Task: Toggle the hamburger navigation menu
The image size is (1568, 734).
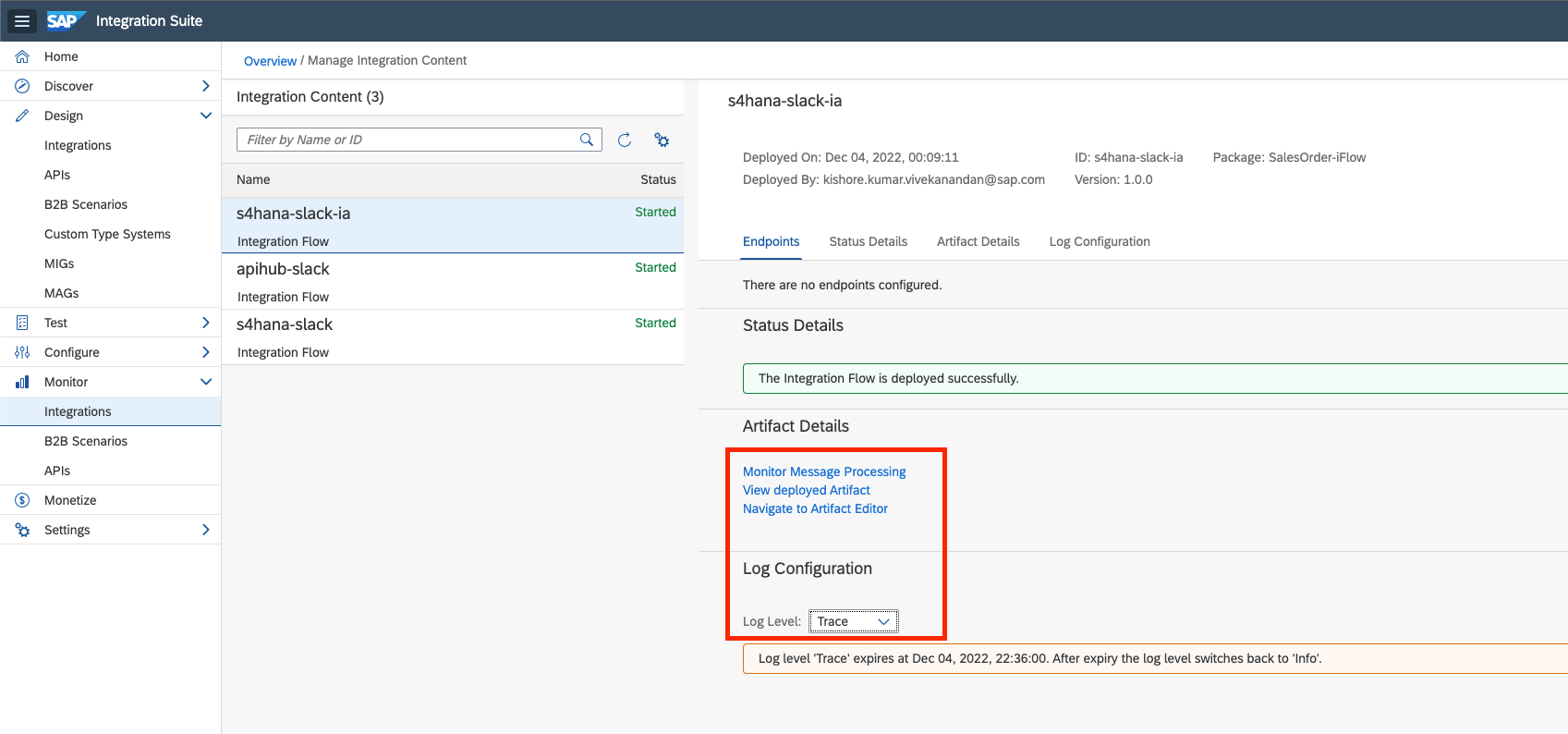Action: pyautogui.click(x=22, y=20)
